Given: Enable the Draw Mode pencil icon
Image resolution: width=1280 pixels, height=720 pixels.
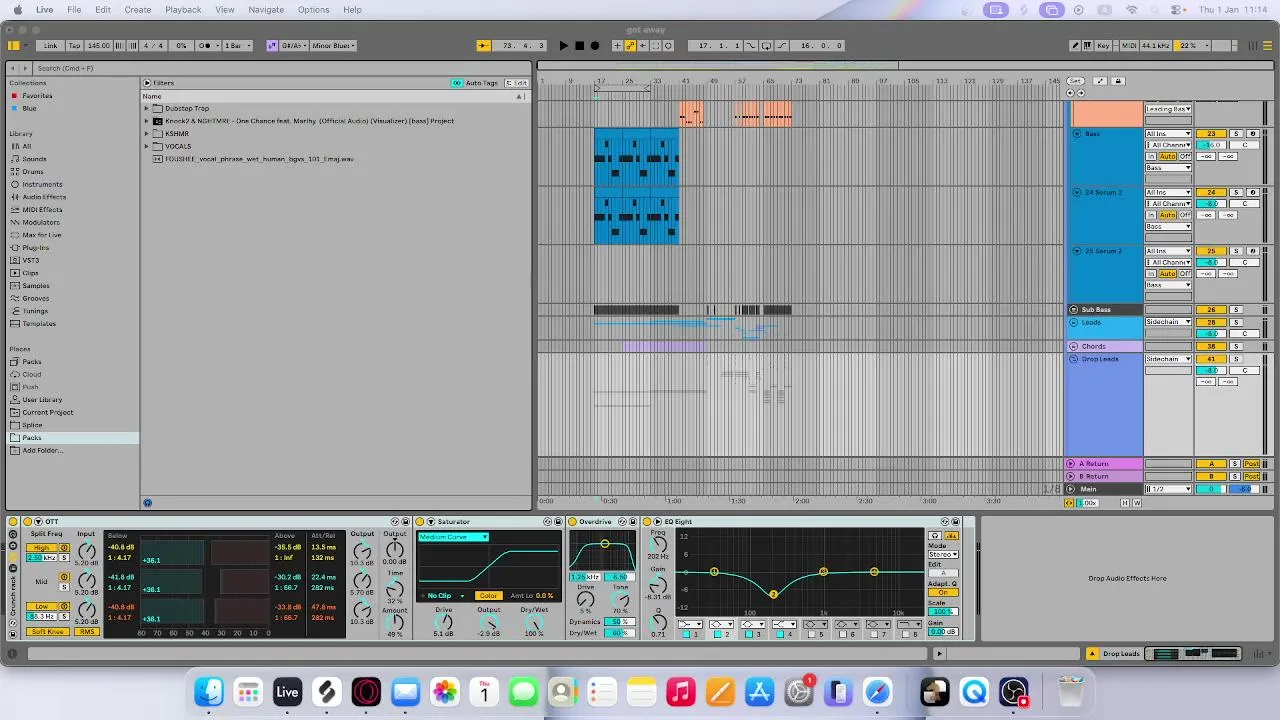Looking at the screenshot, I should 1075,45.
